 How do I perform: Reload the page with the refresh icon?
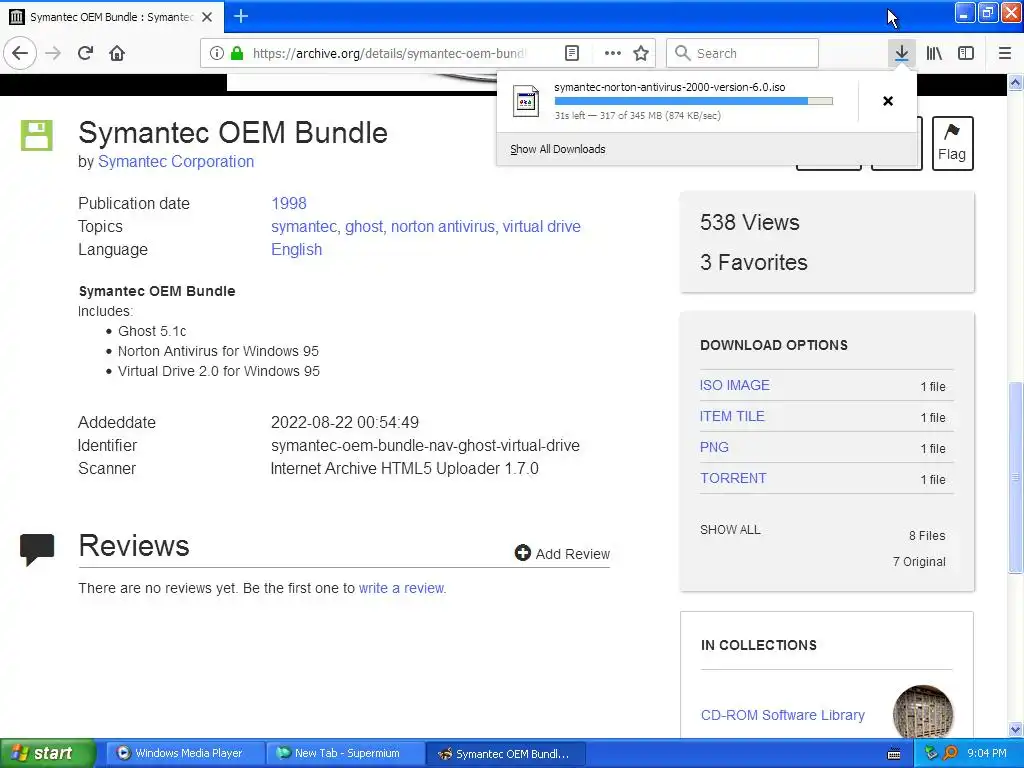tap(86, 53)
